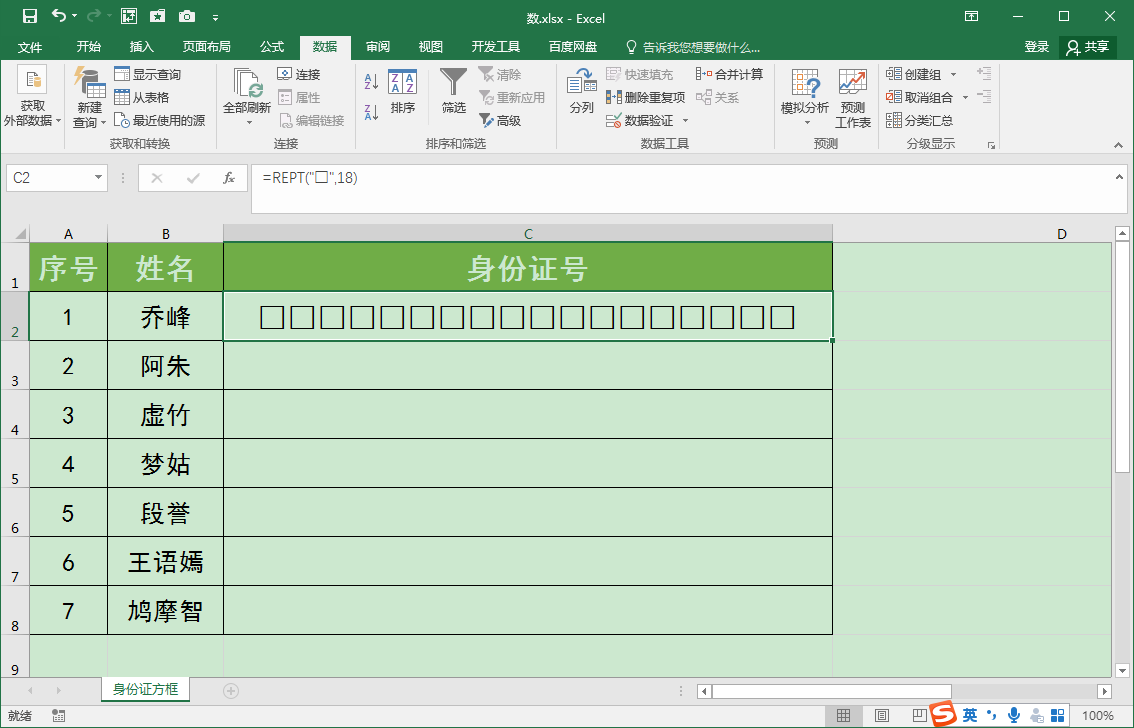Click the Save icon in quick access toolbar
This screenshot has width=1134, height=728.
(x=30, y=16)
